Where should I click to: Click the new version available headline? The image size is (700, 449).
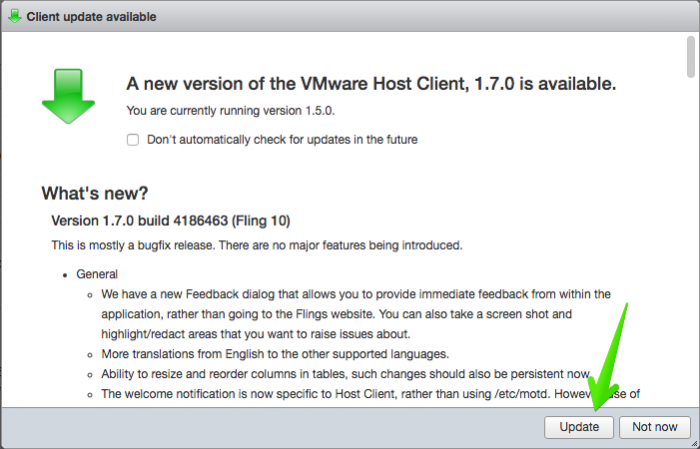click(371, 83)
